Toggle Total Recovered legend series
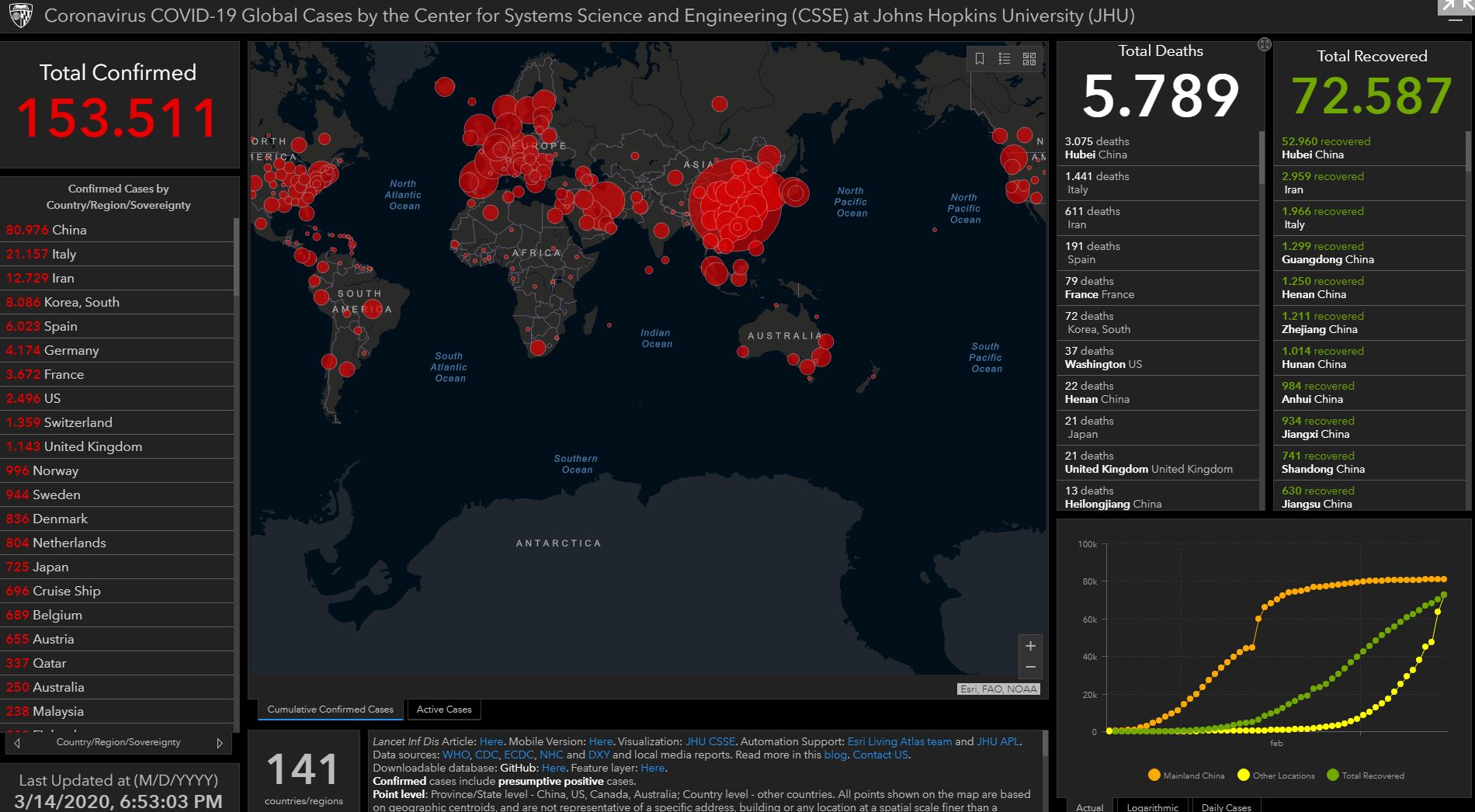The height and width of the screenshot is (812, 1475). point(1366,776)
